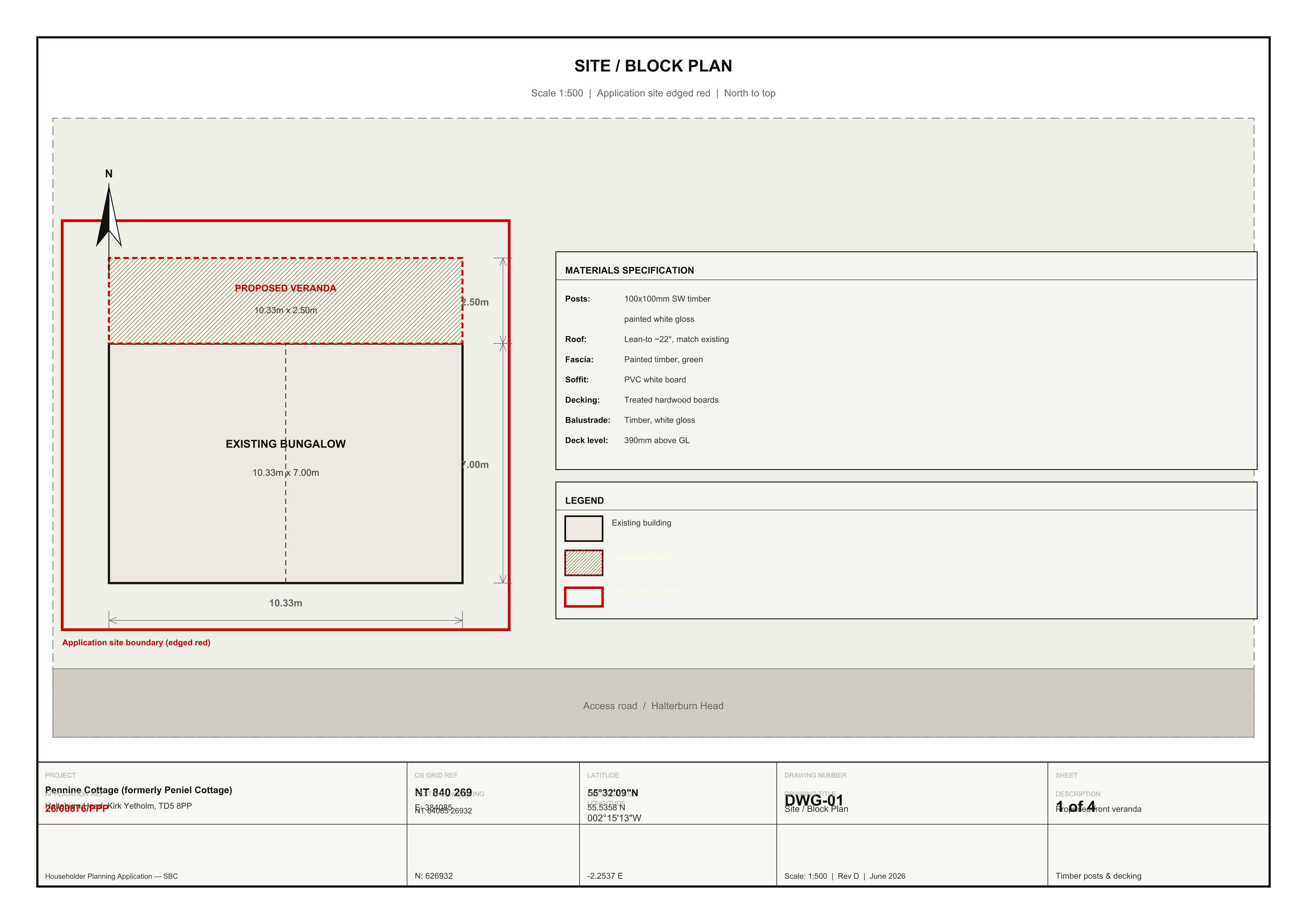Select the 'Existing building' legend label

coord(641,523)
